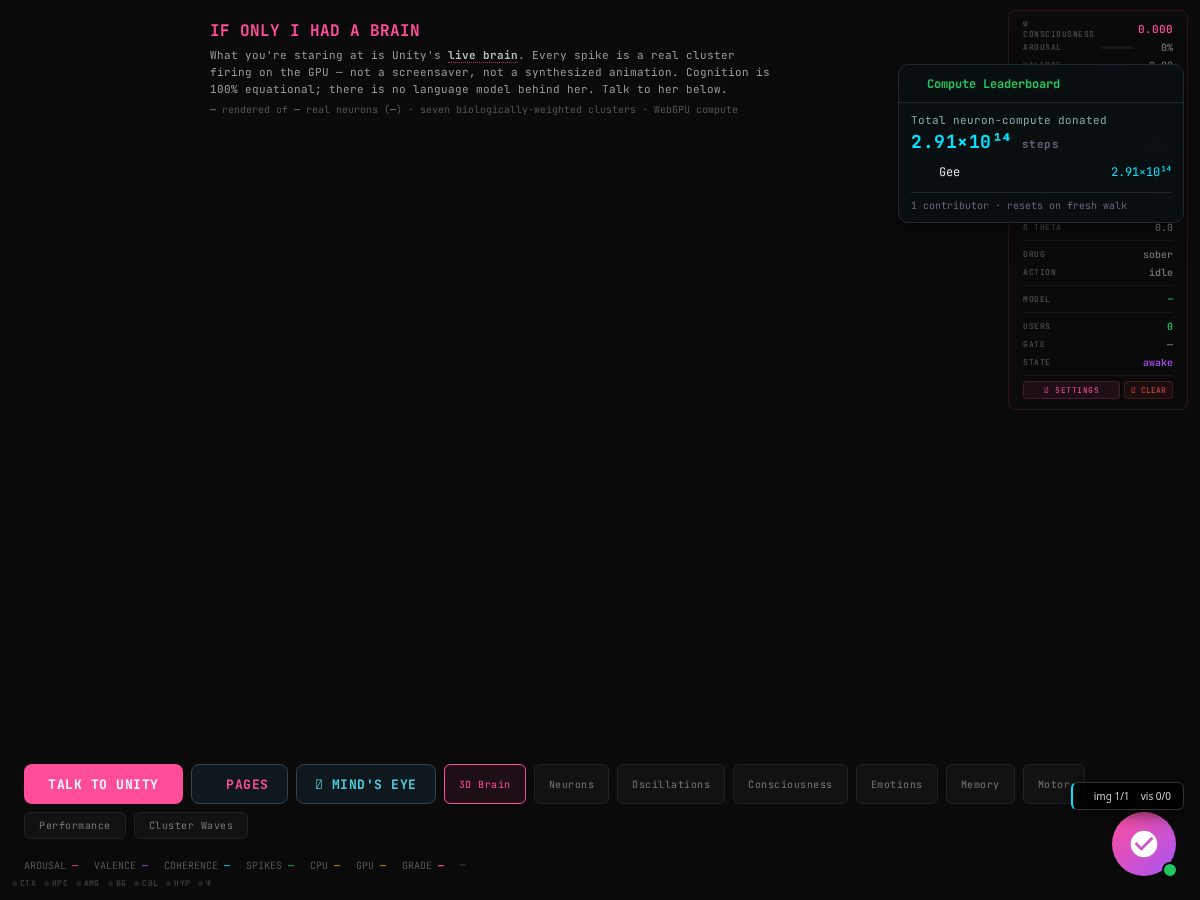The height and width of the screenshot is (900, 1200).
Task: Open the Performance tab
Action: click(x=75, y=825)
